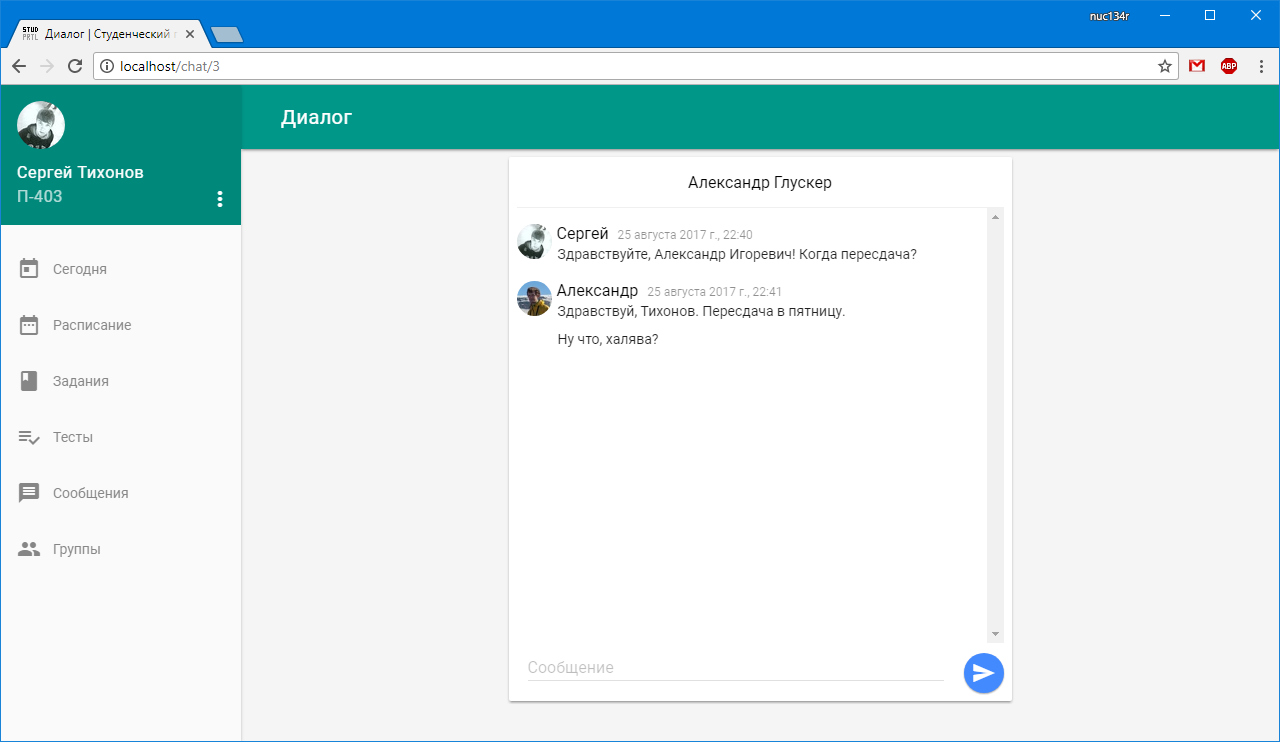Click the Сообщения sidebar label
Viewport: 1280px width, 742px height.
coord(89,492)
